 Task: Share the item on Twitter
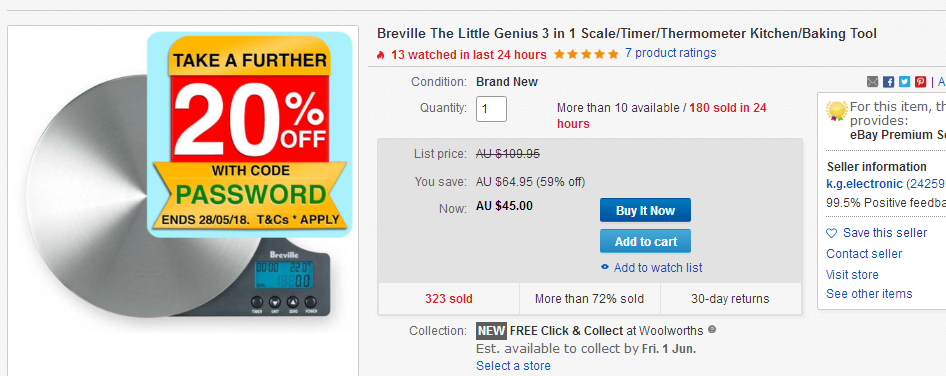904,81
